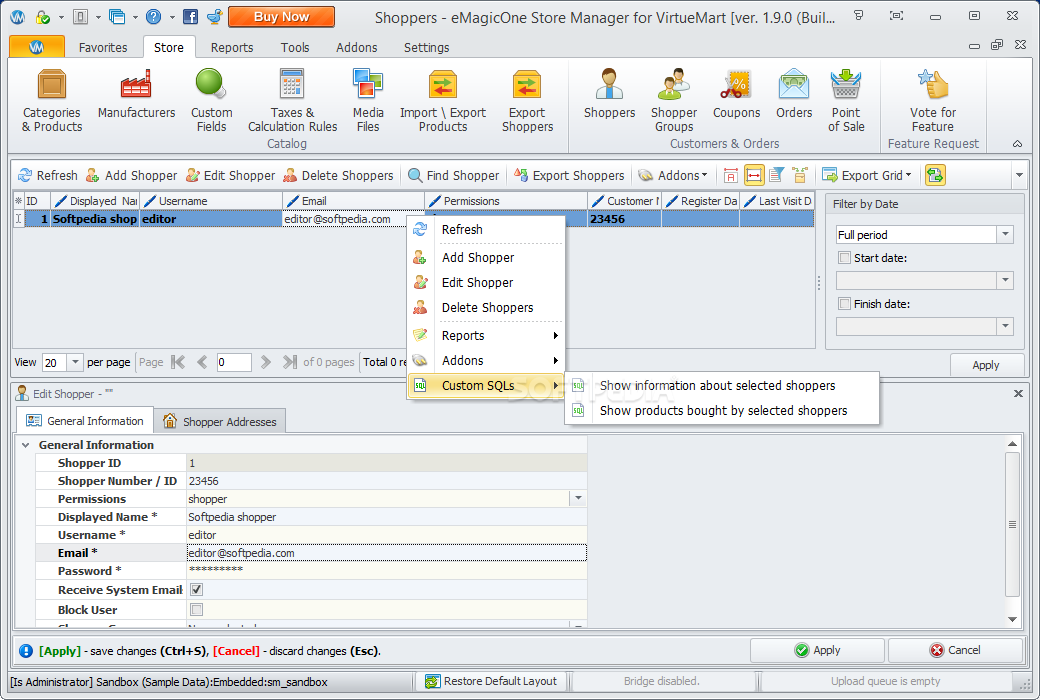The height and width of the screenshot is (700, 1040).
Task: Select Delete Shoppers in context menu
Action: (x=486, y=308)
